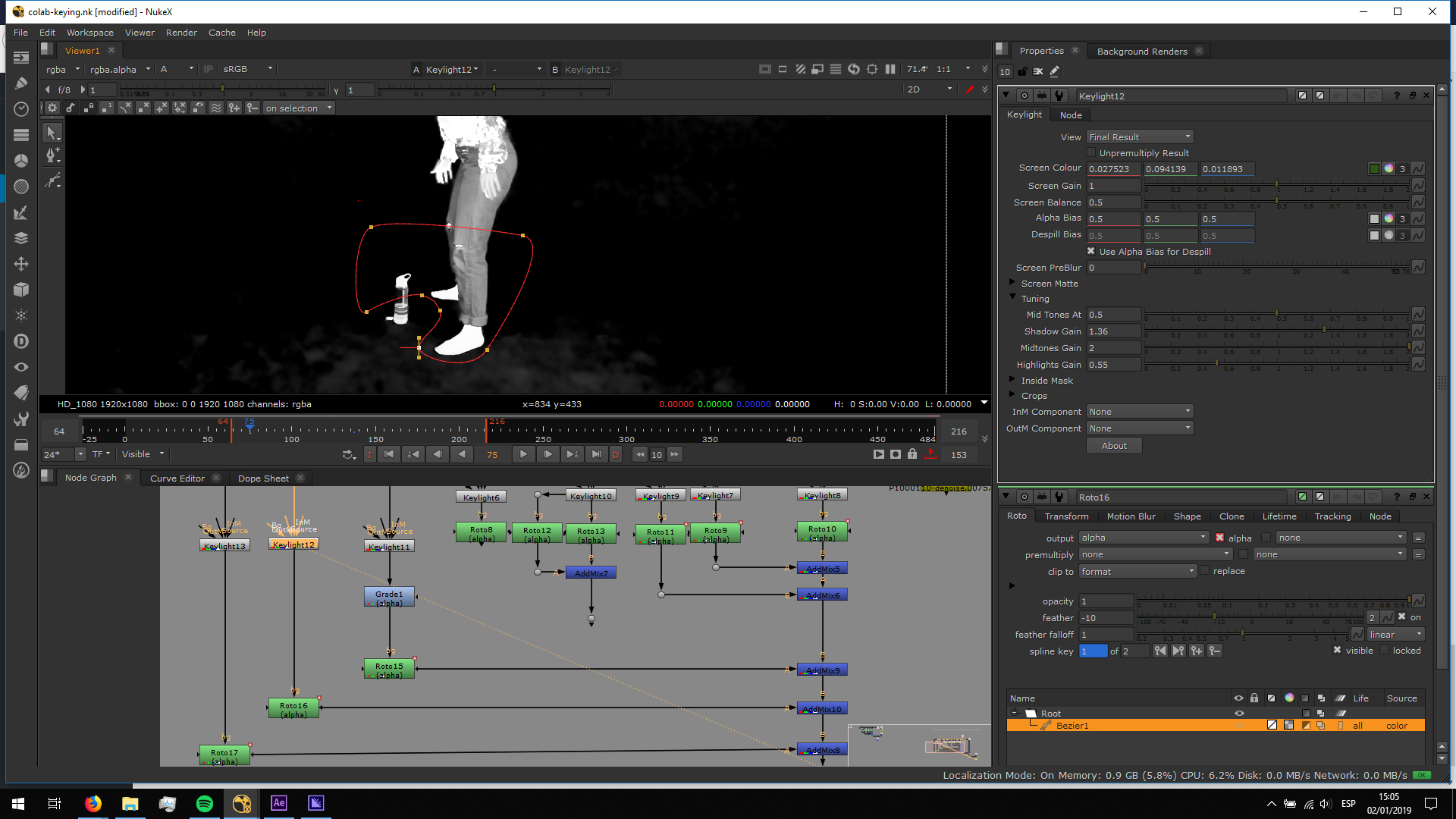
Task: Expand the Screen Matte section
Action: [1012, 283]
